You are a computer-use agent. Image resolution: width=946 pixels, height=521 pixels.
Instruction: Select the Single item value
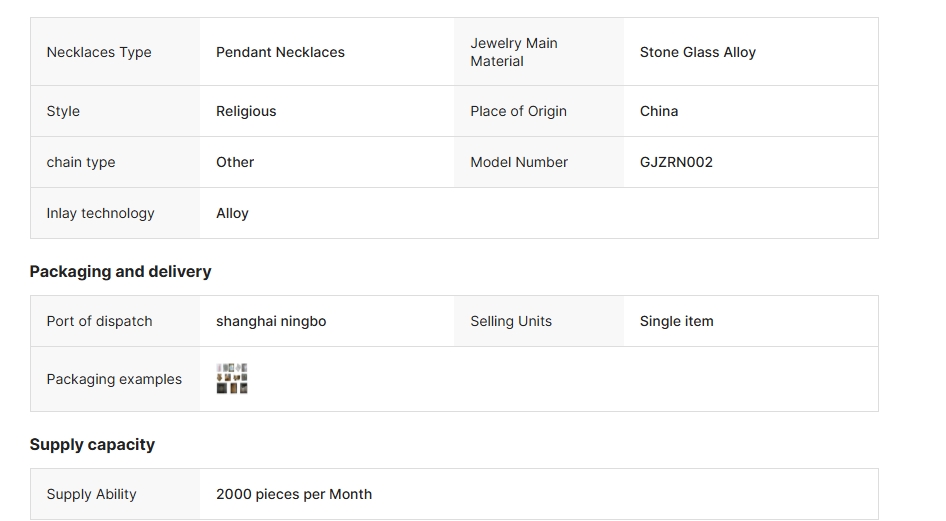coord(677,321)
